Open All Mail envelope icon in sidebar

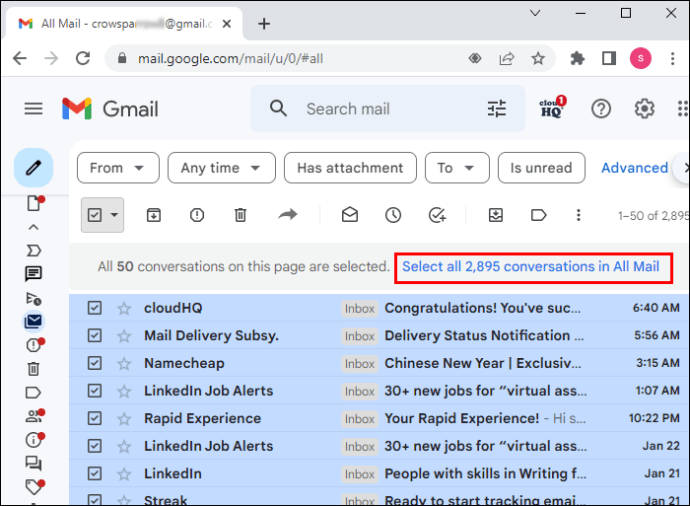coord(33,321)
